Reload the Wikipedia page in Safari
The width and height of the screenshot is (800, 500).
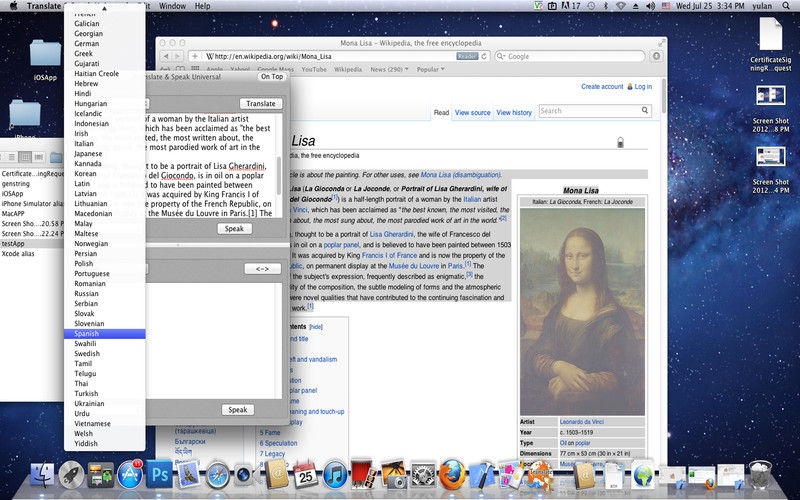[x=484, y=56]
